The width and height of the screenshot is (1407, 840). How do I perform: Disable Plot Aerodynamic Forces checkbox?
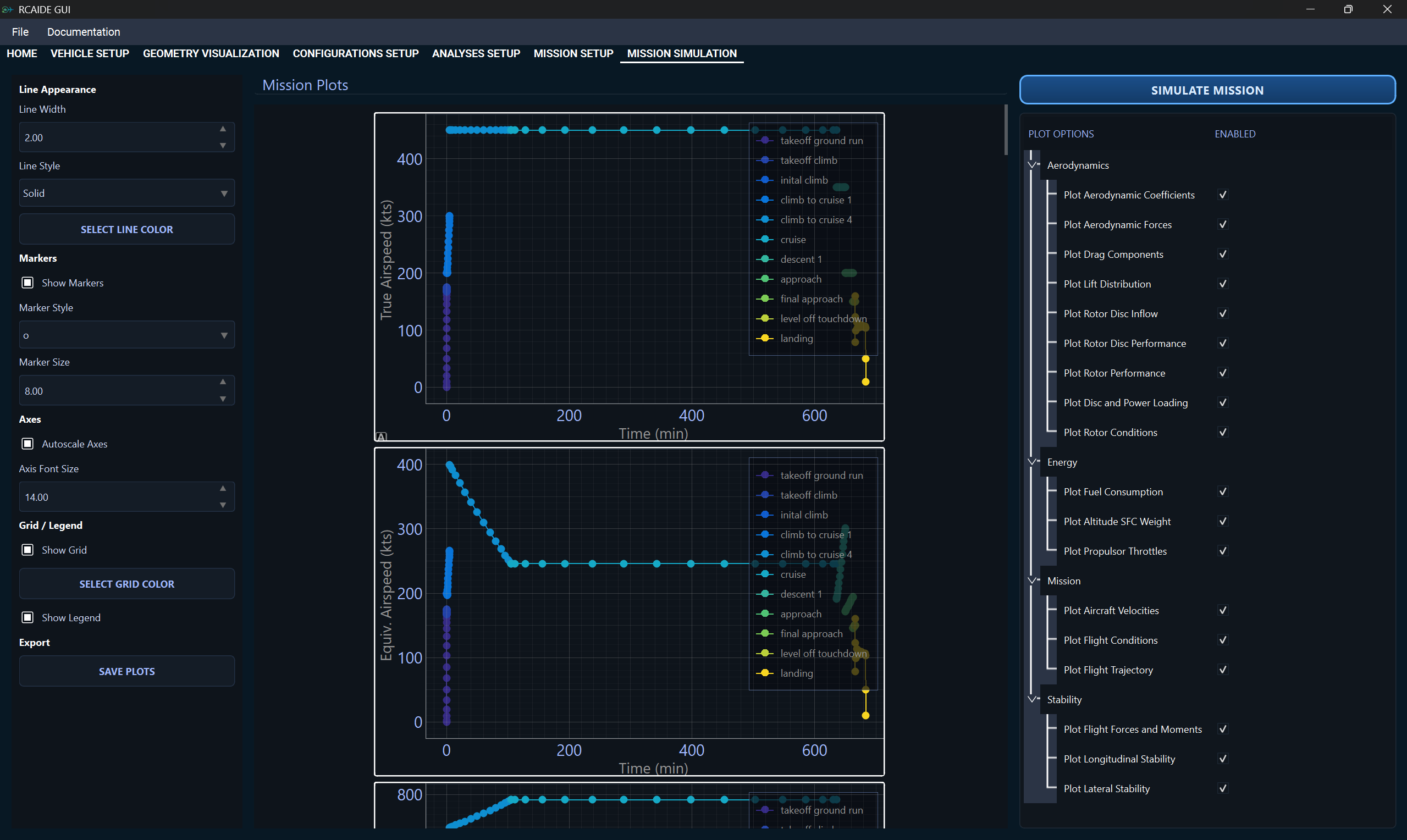pyautogui.click(x=1222, y=225)
